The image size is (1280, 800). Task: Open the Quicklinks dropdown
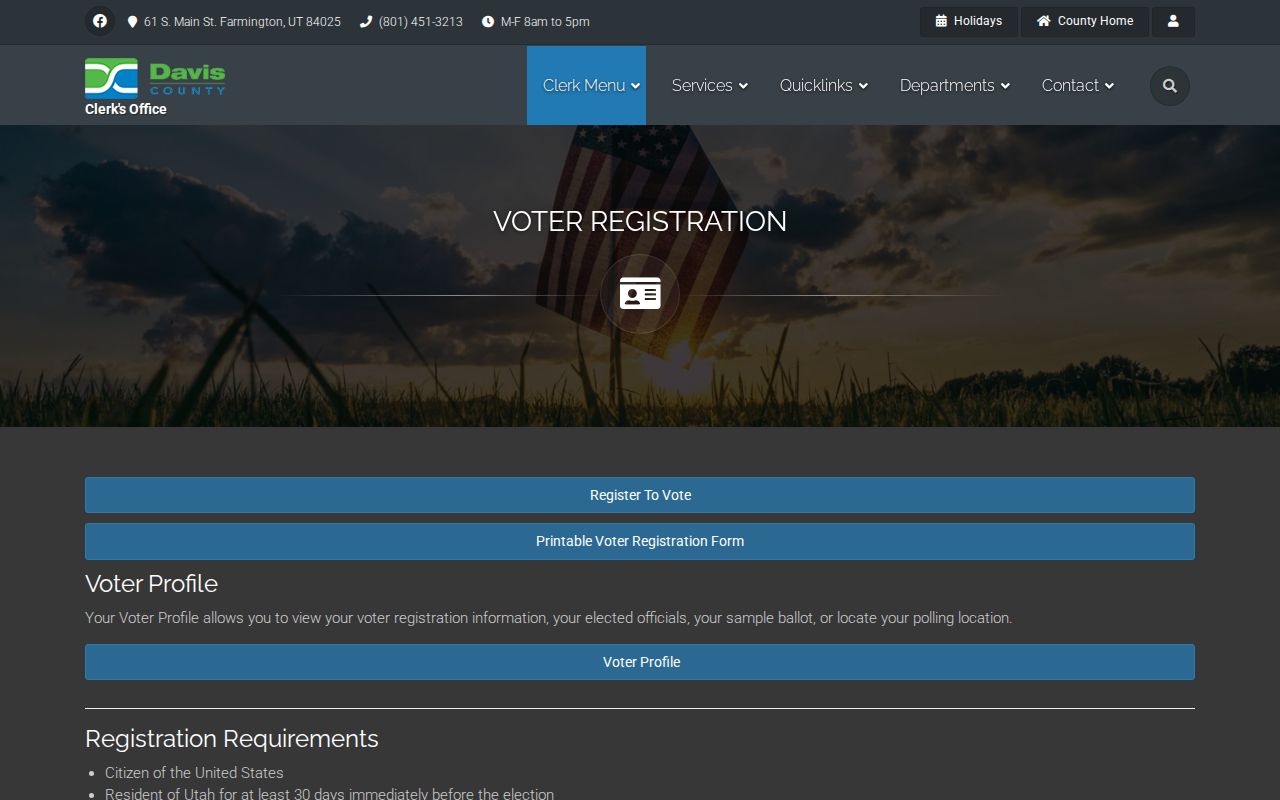tap(824, 86)
